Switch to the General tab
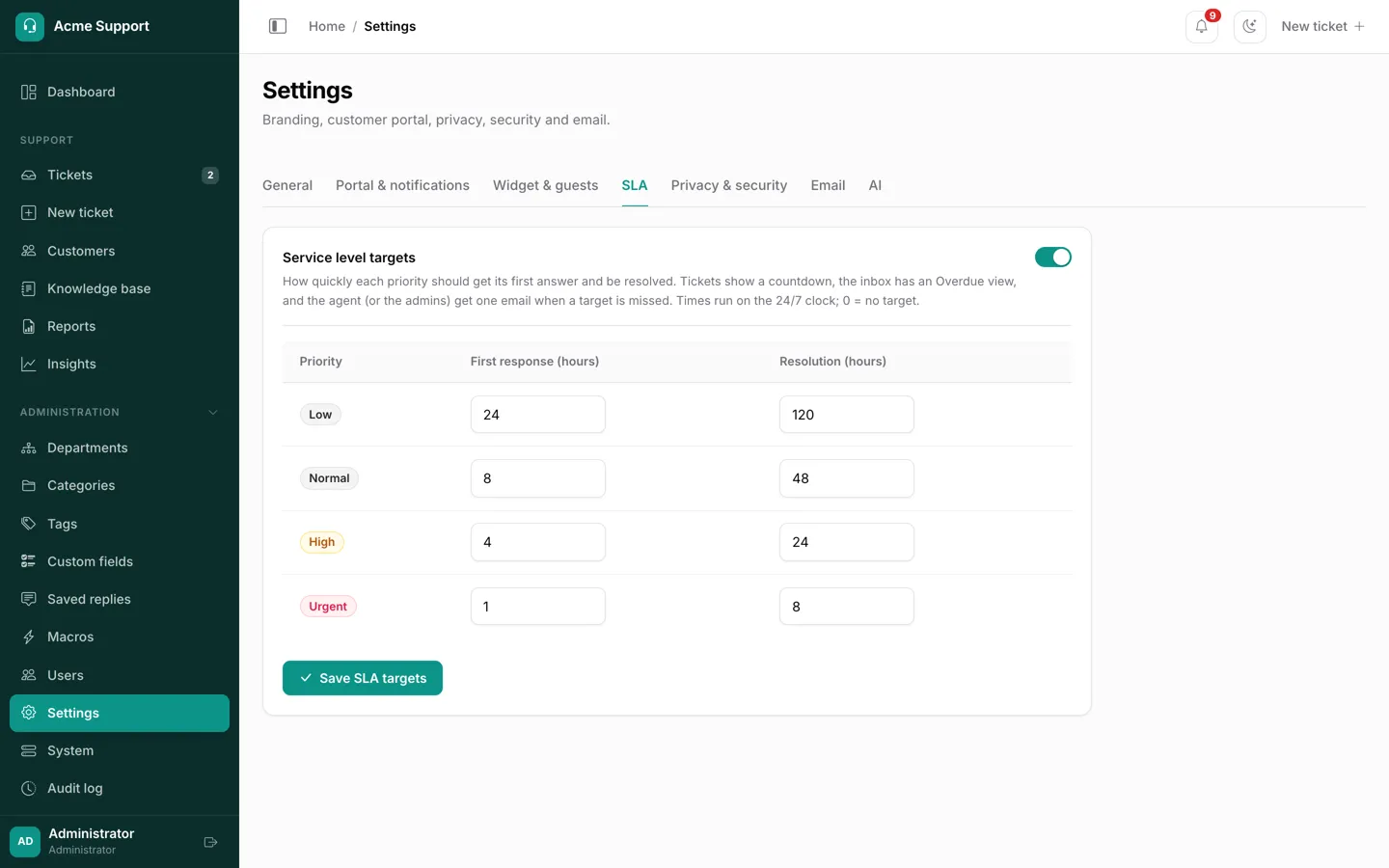 pyautogui.click(x=287, y=185)
